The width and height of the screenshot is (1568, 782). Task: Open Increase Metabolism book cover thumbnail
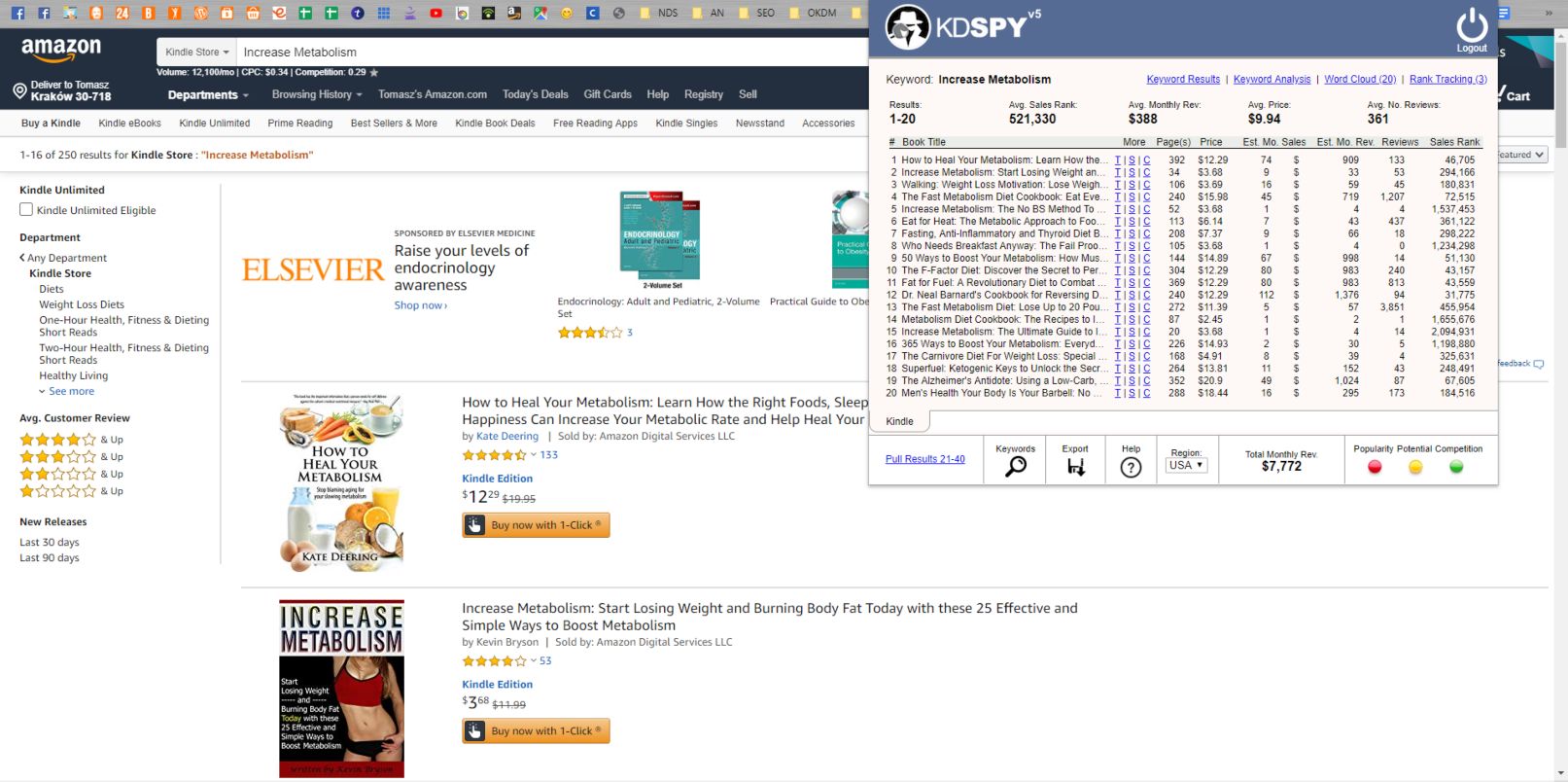pyautogui.click(x=341, y=689)
